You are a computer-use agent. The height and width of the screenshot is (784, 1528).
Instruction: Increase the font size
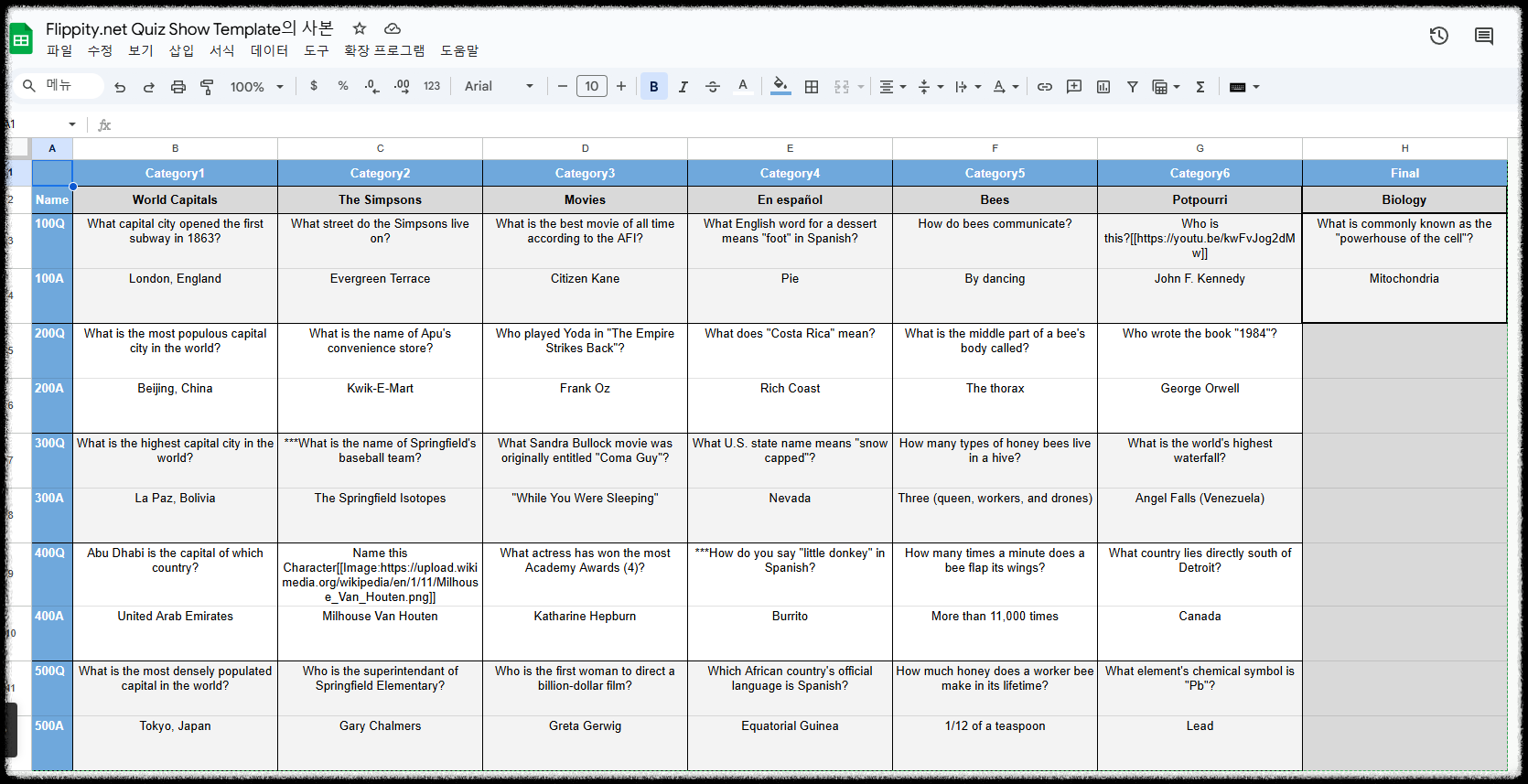[x=621, y=86]
